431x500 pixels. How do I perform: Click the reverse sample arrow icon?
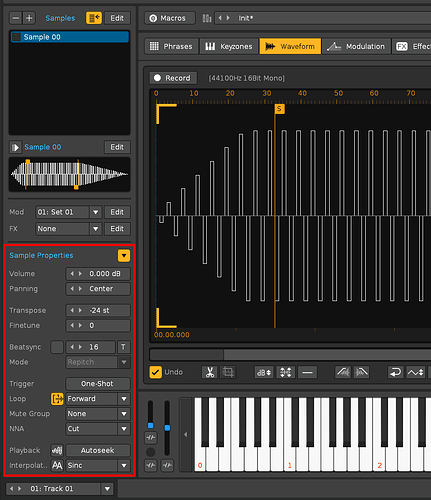coord(396,372)
